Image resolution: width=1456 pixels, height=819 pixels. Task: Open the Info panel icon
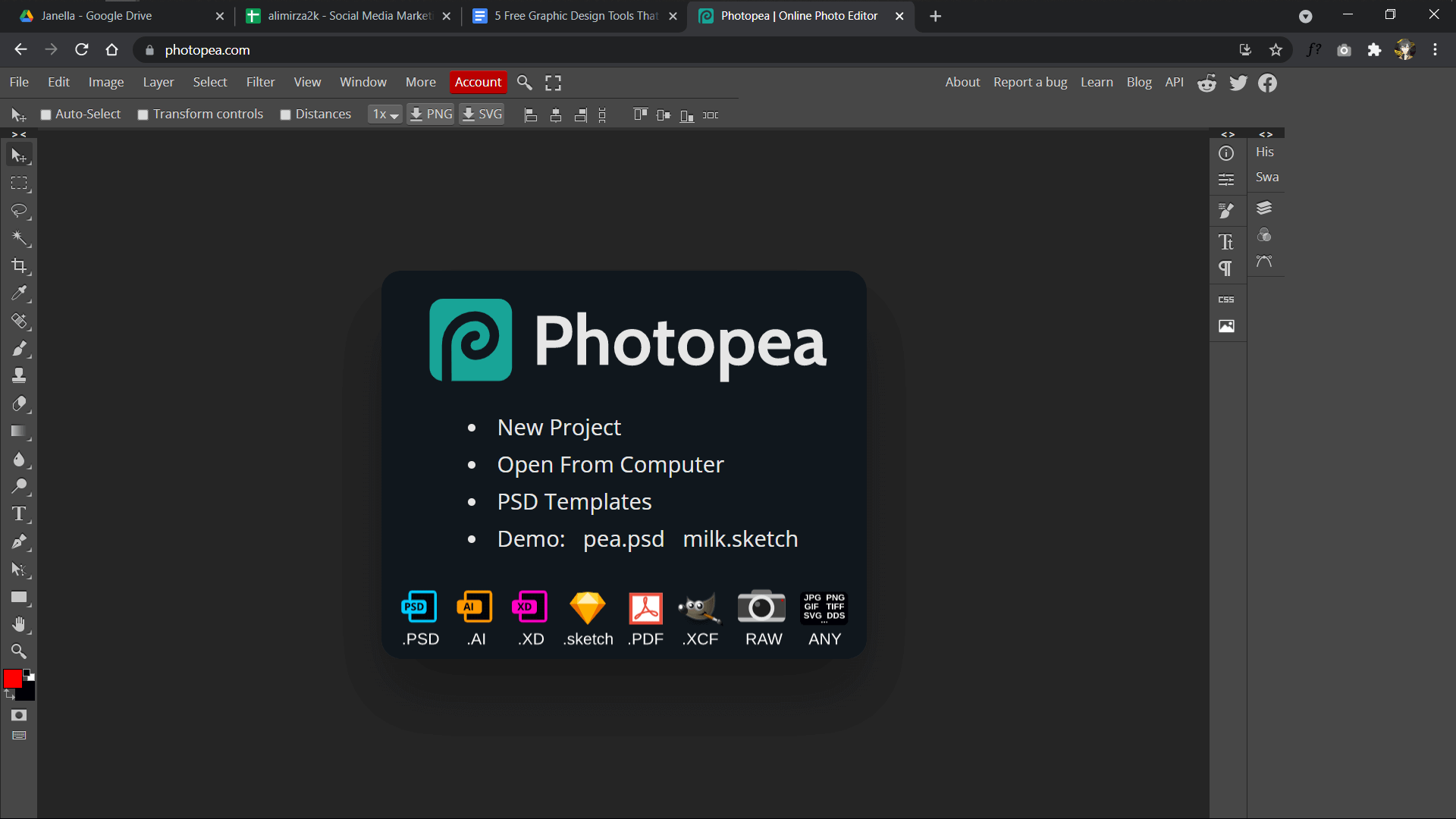click(x=1226, y=153)
